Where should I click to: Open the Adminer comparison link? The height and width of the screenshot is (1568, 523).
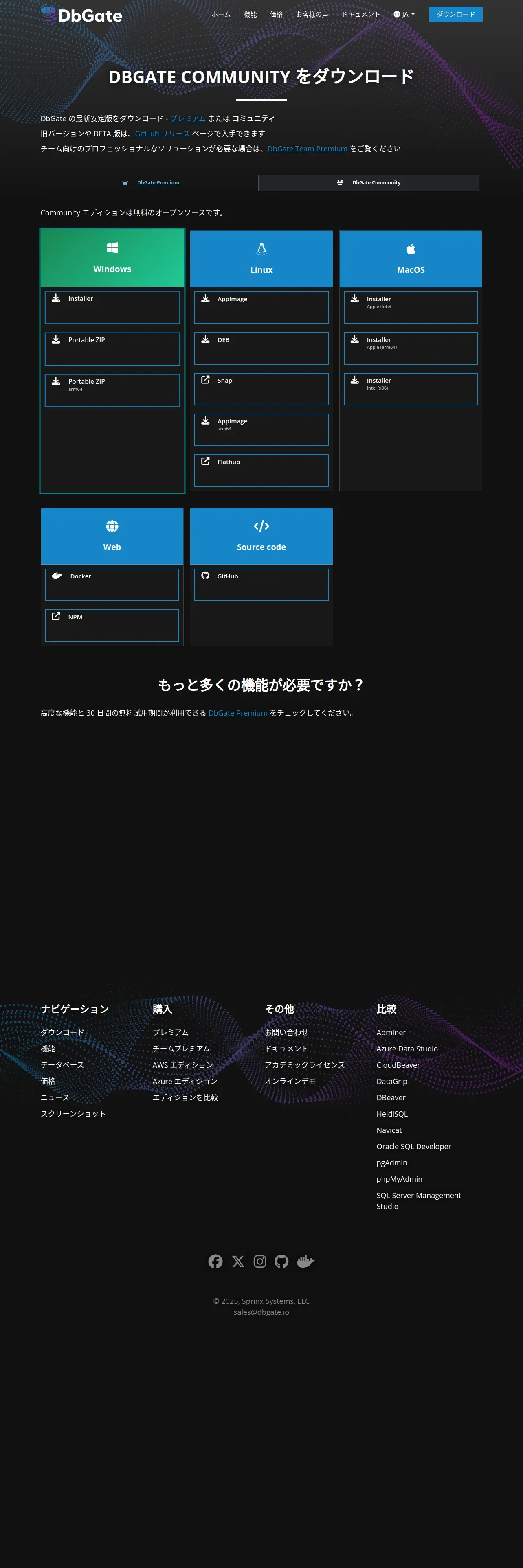point(391,1032)
